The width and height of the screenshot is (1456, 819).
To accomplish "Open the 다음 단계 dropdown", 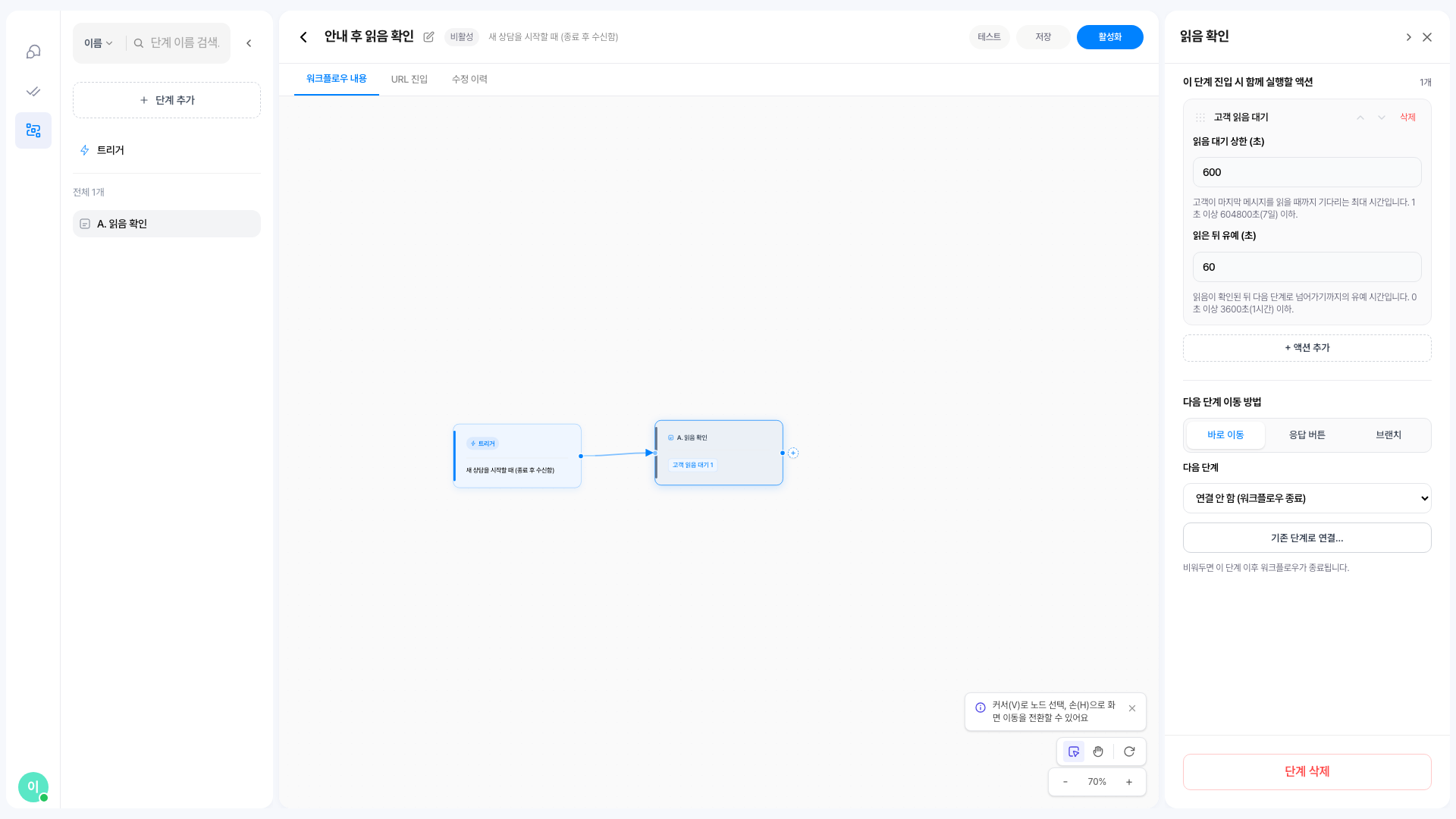I will tap(1307, 498).
